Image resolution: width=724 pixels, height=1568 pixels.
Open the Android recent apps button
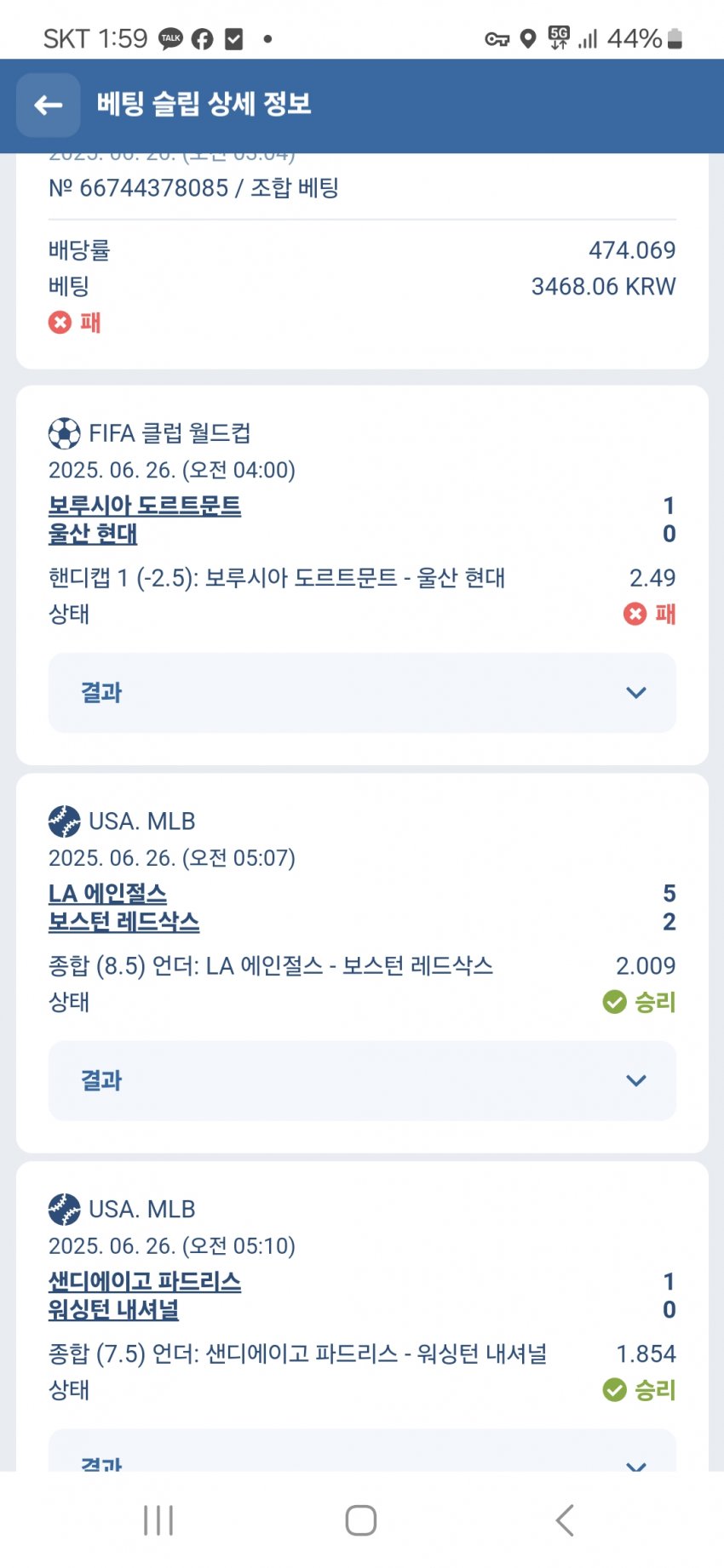(158, 1520)
